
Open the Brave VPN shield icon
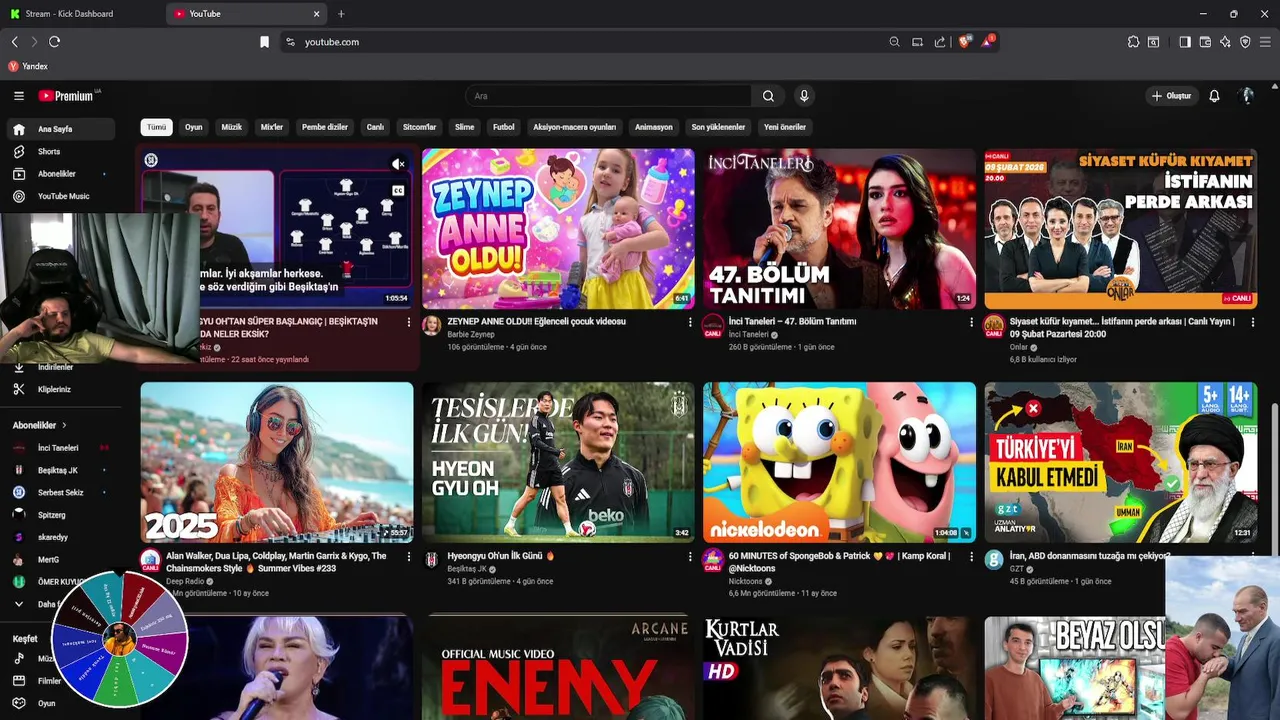click(x=1245, y=42)
